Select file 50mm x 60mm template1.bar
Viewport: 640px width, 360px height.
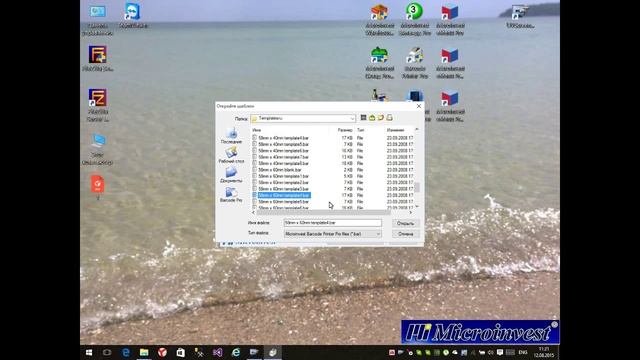point(283,176)
